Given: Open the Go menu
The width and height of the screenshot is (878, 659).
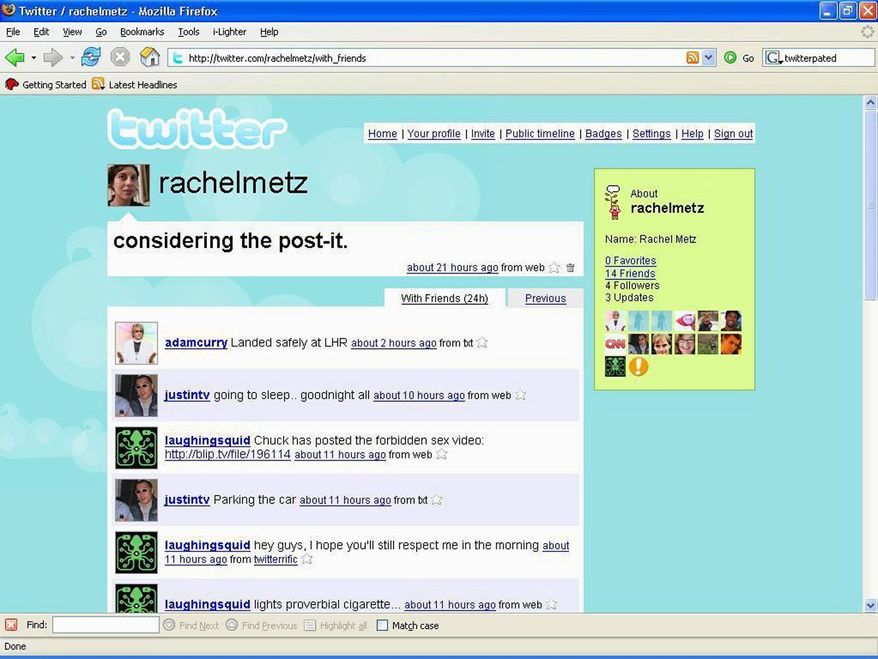Looking at the screenshot, I should (x=101, y=32).
